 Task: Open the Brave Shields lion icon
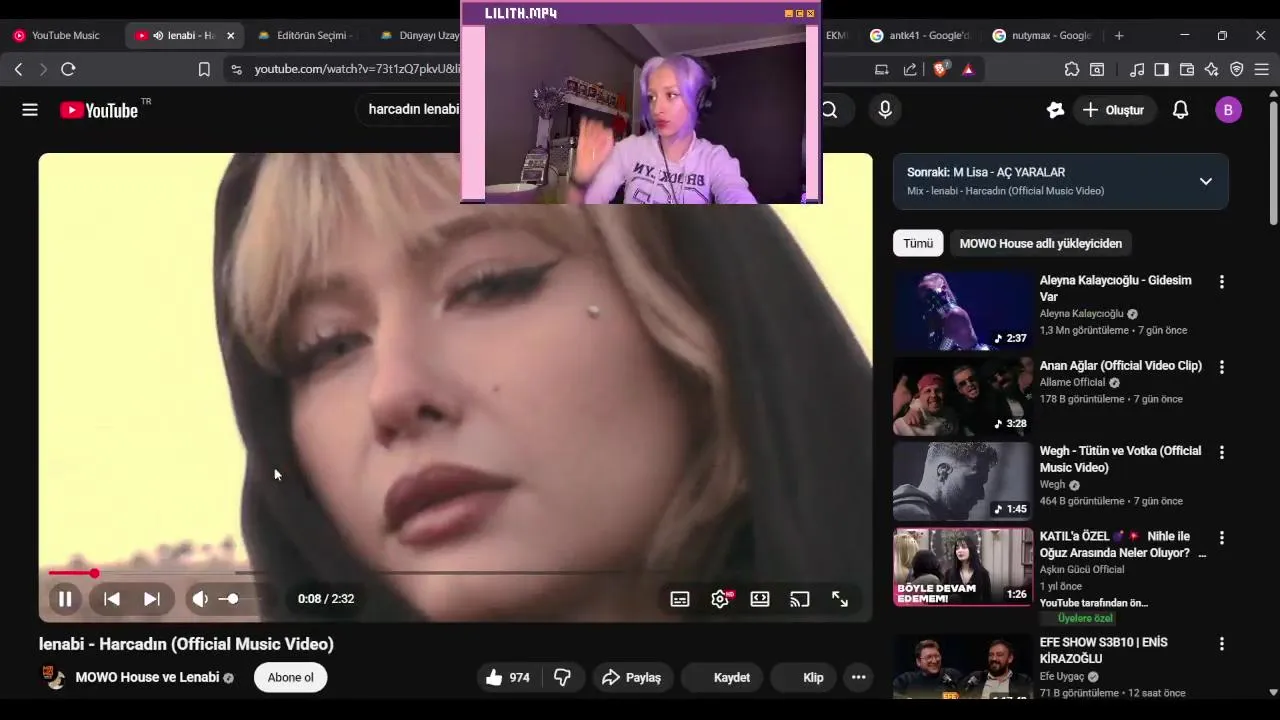coord(940,69)
